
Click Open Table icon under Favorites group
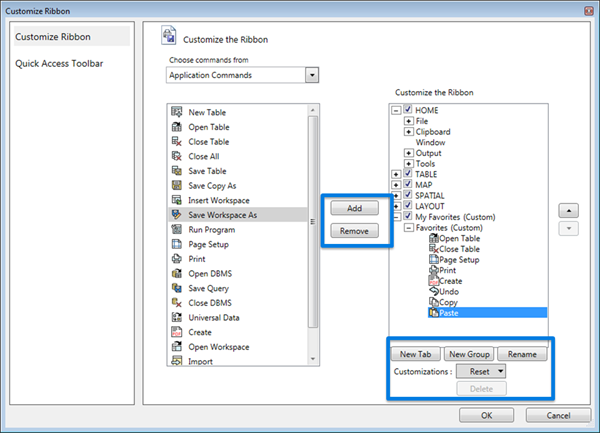[434, 238]
